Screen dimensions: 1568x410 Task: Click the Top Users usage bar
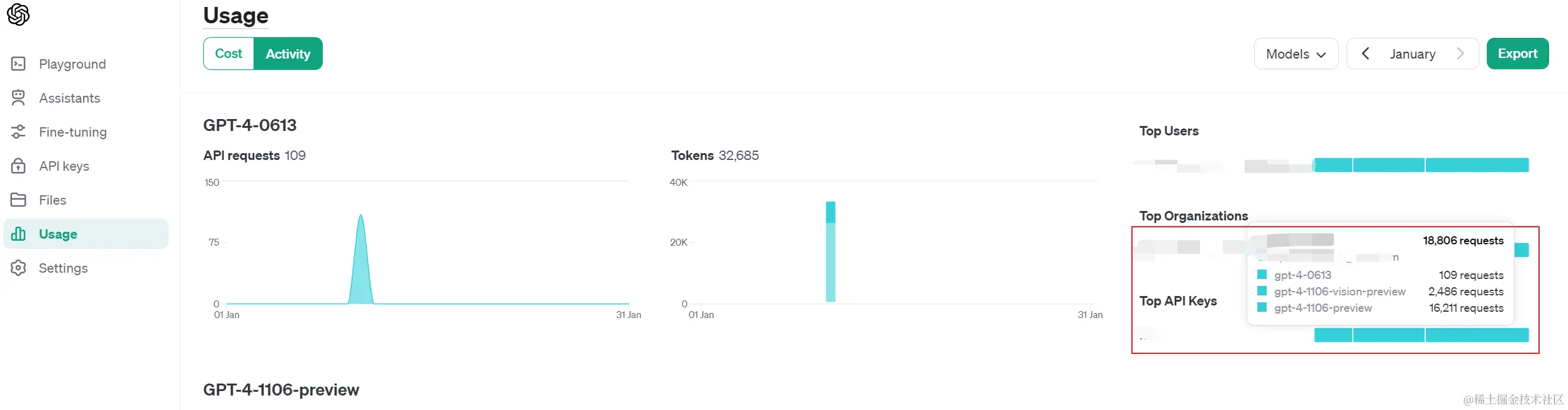coord(1421,165)
